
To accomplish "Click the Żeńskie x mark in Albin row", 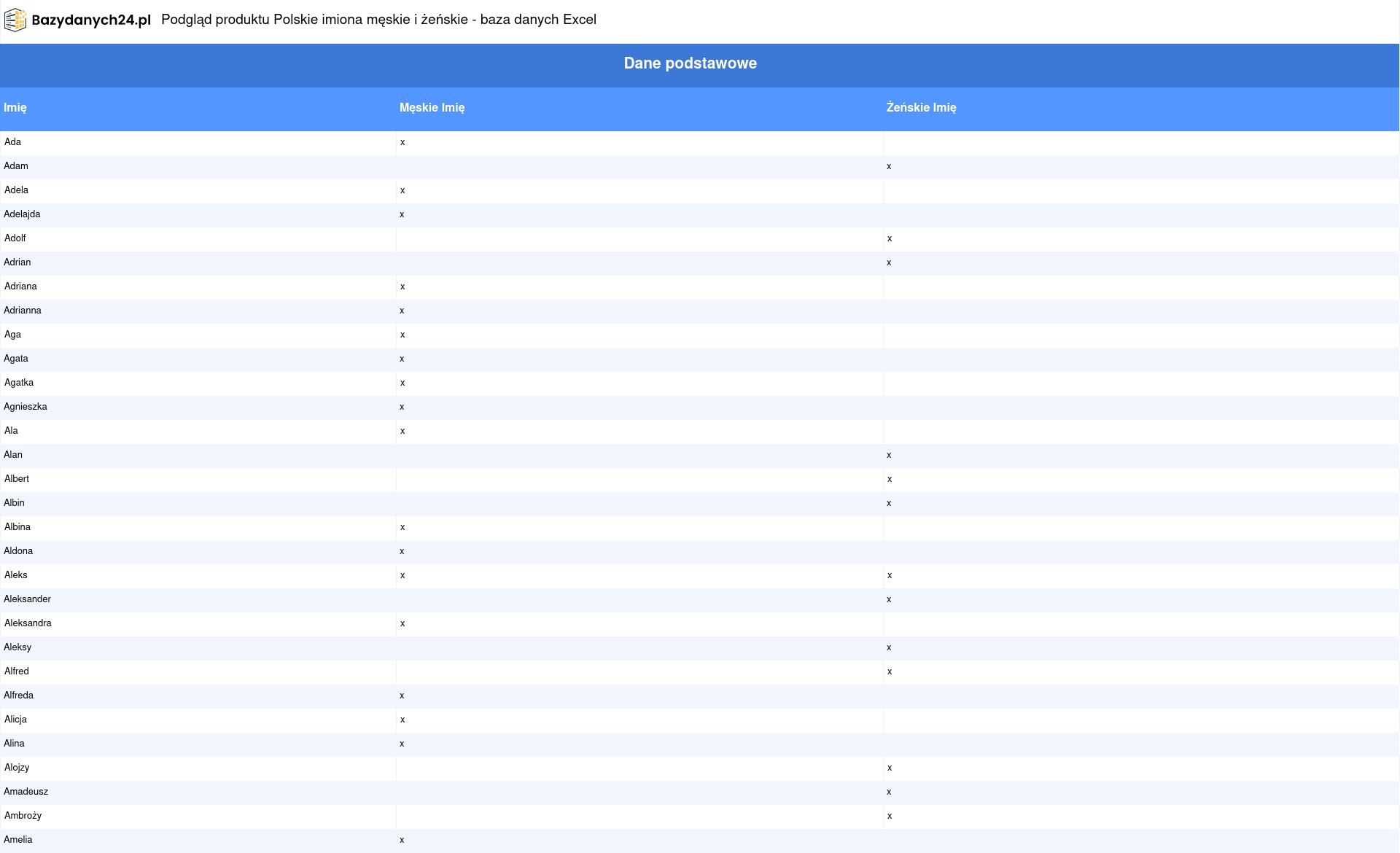I will pos(889,504).
